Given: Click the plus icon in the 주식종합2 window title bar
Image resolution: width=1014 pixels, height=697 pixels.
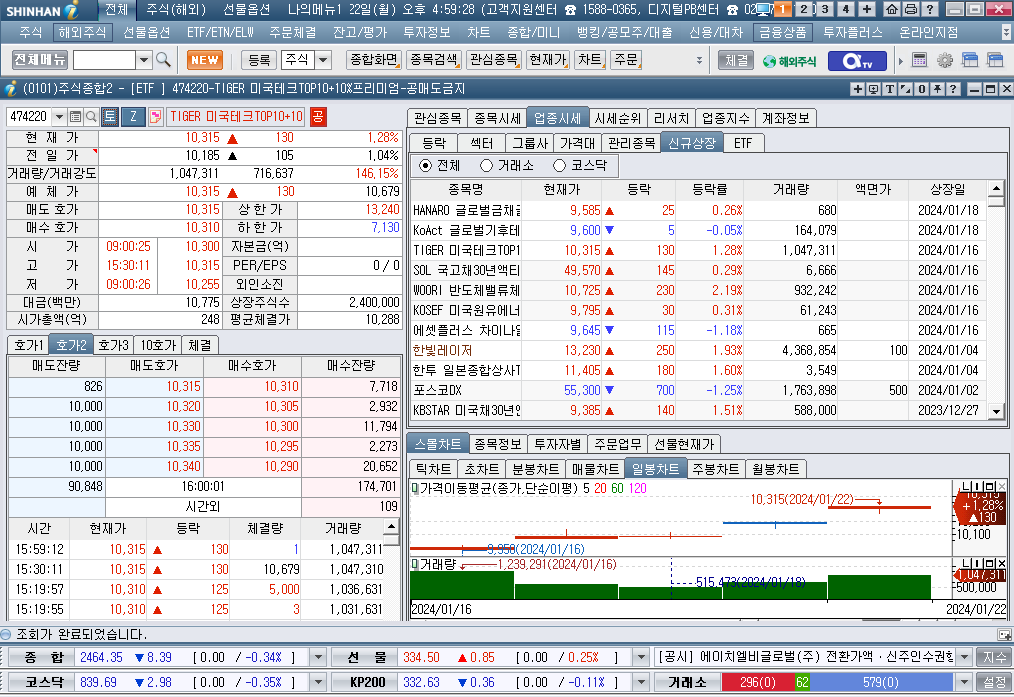Looking at the screenshot, I should [x=858, y=89].
